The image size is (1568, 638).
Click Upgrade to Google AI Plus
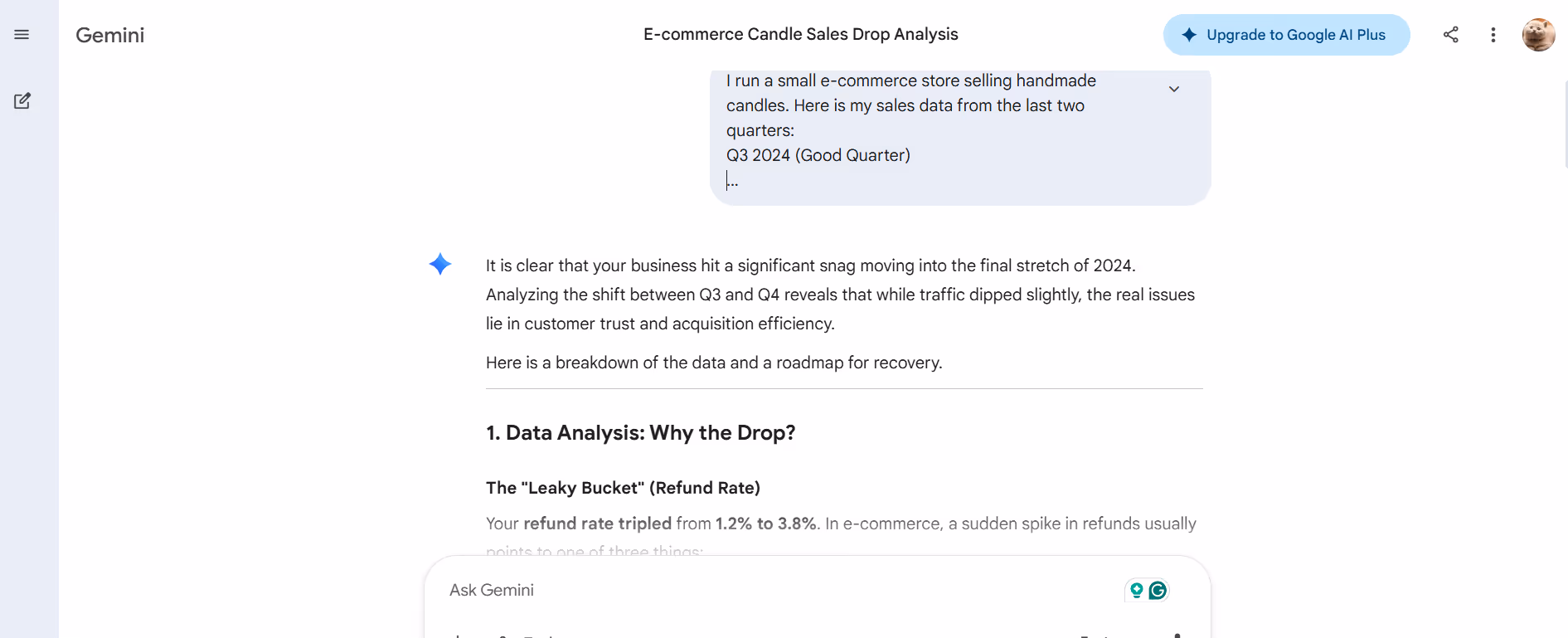1286,35
